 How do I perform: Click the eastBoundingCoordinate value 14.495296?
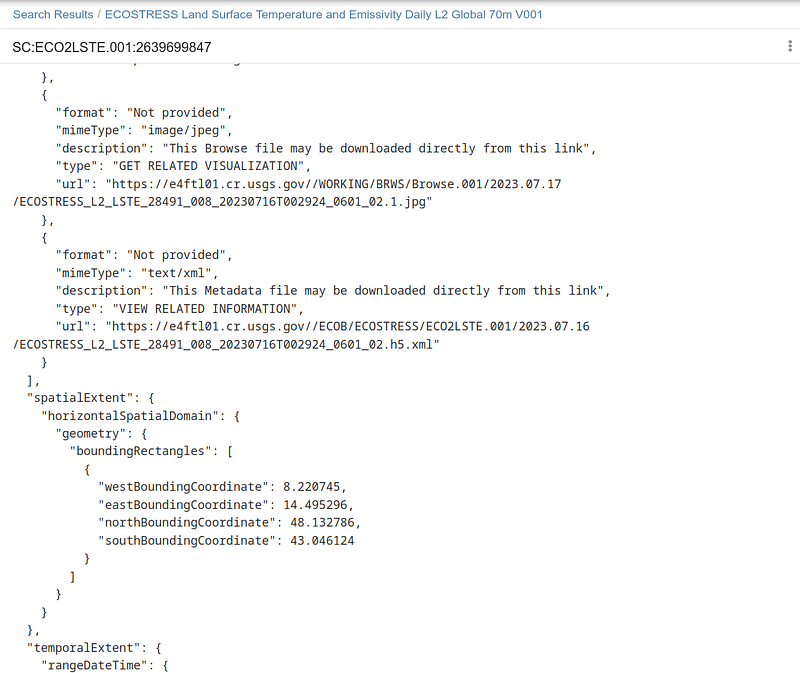(315, 505)
